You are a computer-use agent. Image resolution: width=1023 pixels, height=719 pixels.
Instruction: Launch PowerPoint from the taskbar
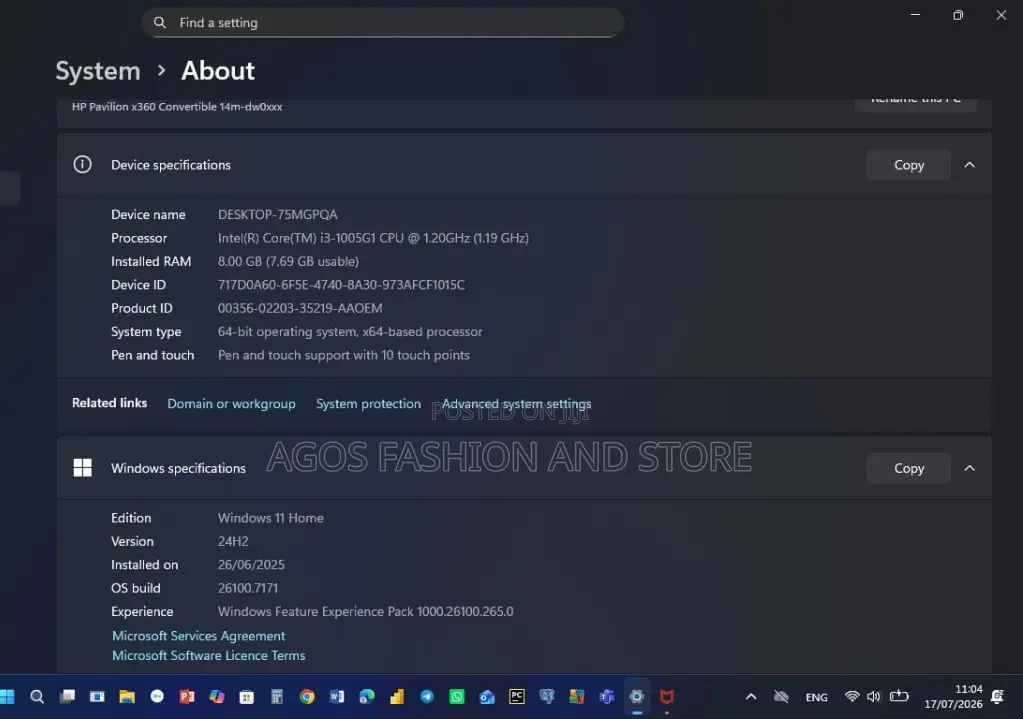coord(187,697)
